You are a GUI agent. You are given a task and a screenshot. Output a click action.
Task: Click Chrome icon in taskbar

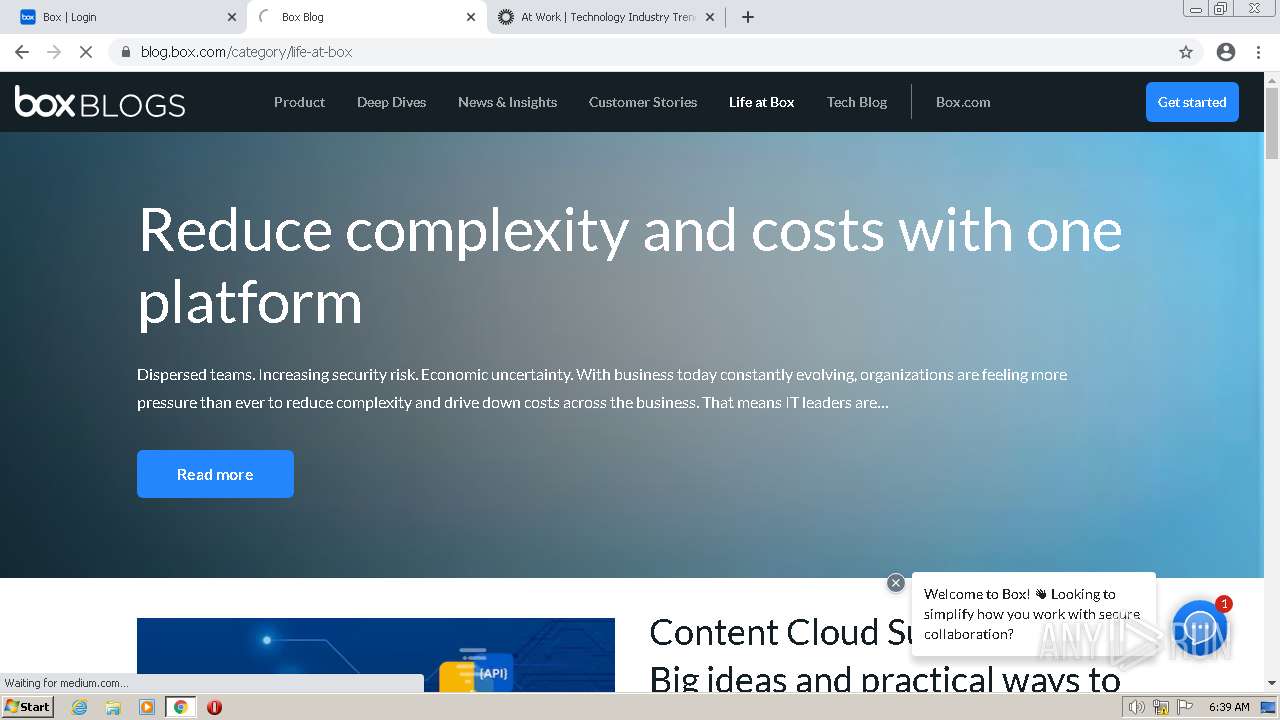click(x=180, y=707)
